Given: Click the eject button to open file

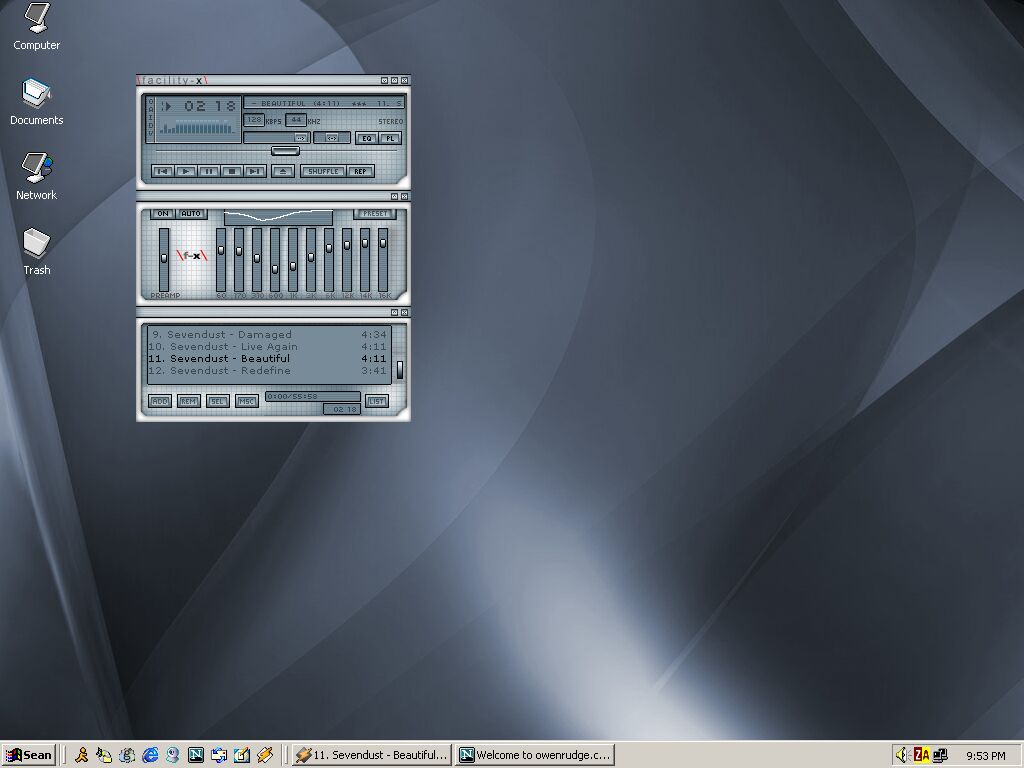Looking at the screenshot, I should 283,171.
